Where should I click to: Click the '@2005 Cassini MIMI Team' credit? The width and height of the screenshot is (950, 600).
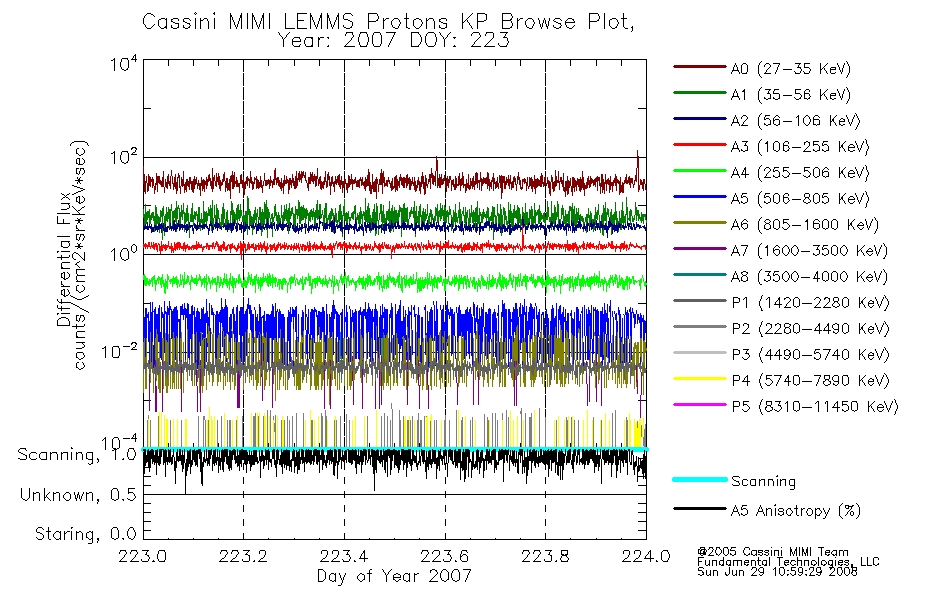click(772, 552)
